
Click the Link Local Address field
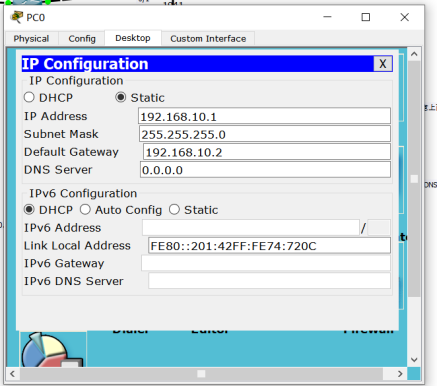coord(269,246)
